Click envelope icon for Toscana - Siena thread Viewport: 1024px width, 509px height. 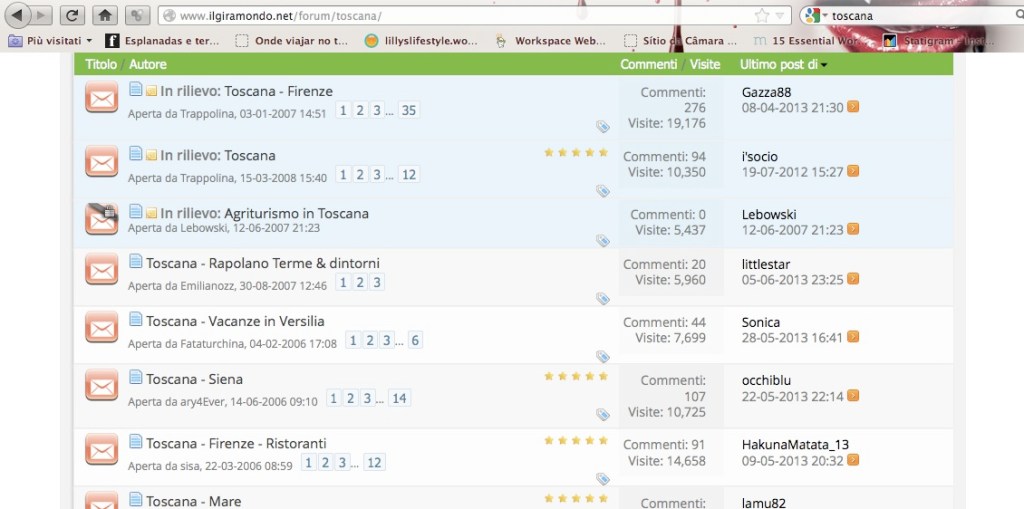tap(102, 385)
